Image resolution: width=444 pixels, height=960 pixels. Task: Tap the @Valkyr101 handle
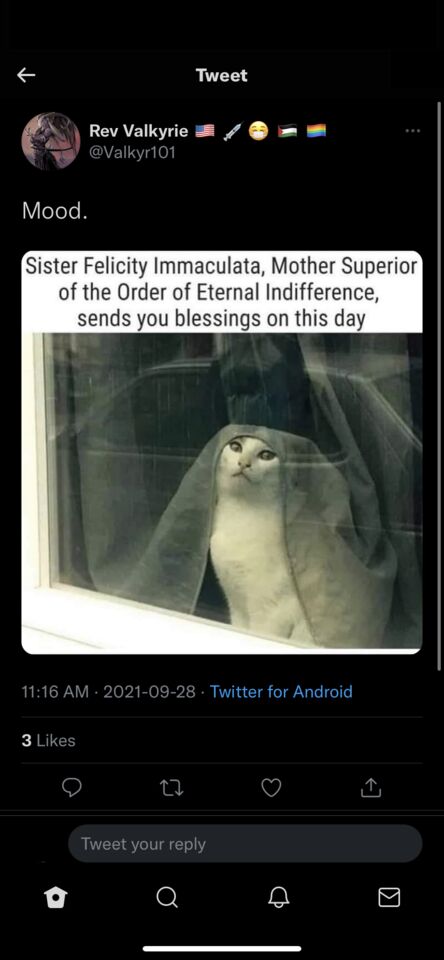tap(132, 152)
